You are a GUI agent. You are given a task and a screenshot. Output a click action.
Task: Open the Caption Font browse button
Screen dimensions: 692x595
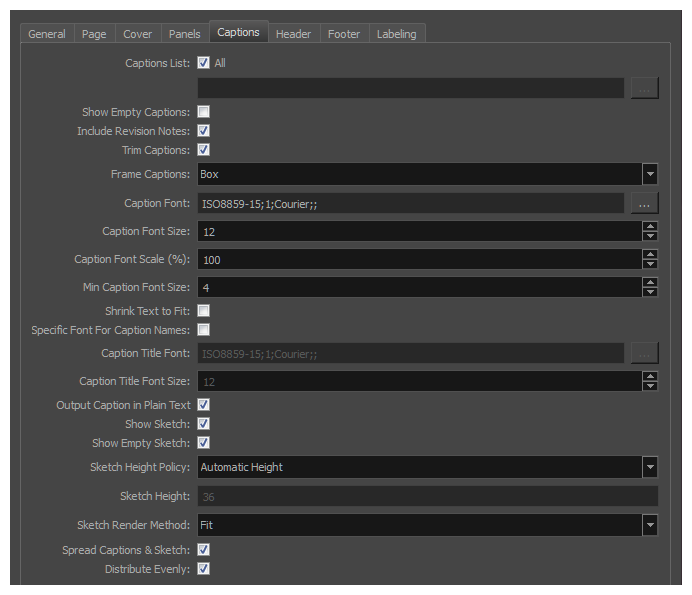[x=644, y=203]
